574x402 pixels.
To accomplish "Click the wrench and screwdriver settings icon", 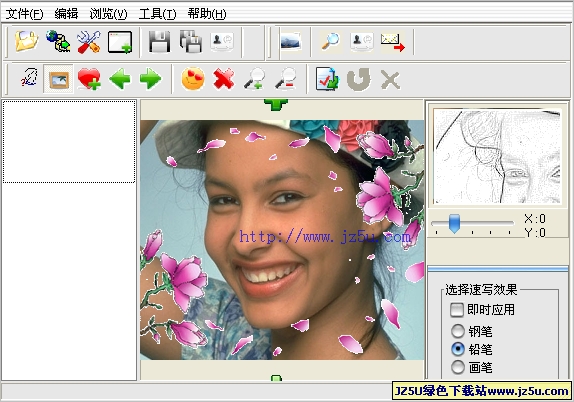I will [89, 42].
